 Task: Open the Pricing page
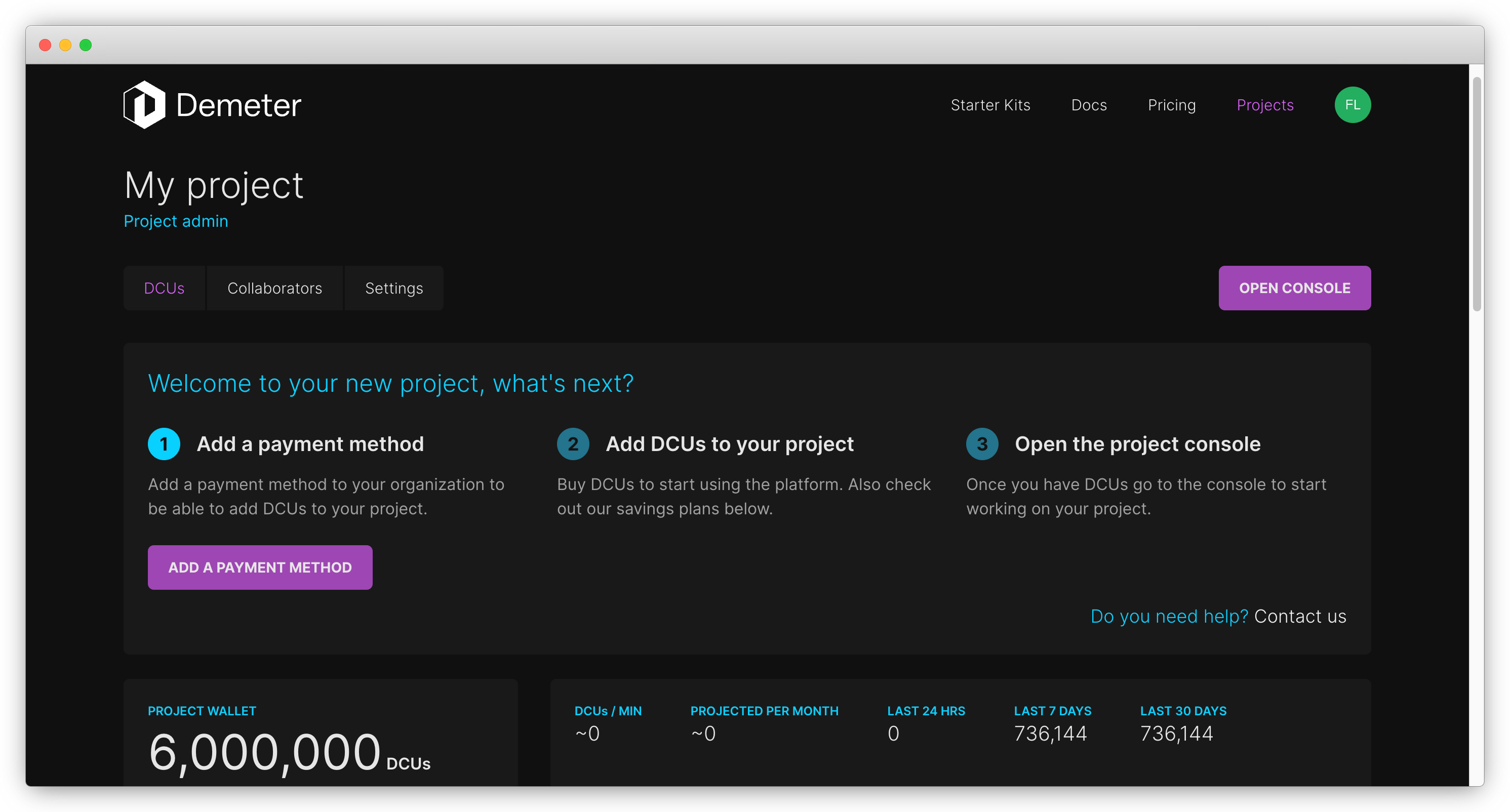click(1171, 105)
